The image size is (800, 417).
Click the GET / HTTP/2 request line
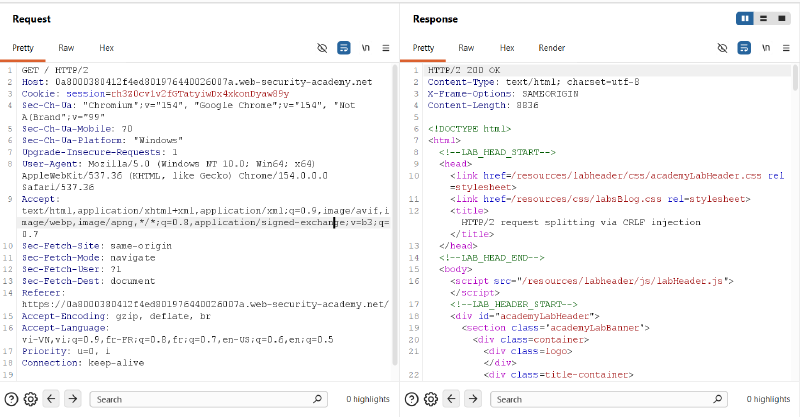click(55, 70)
